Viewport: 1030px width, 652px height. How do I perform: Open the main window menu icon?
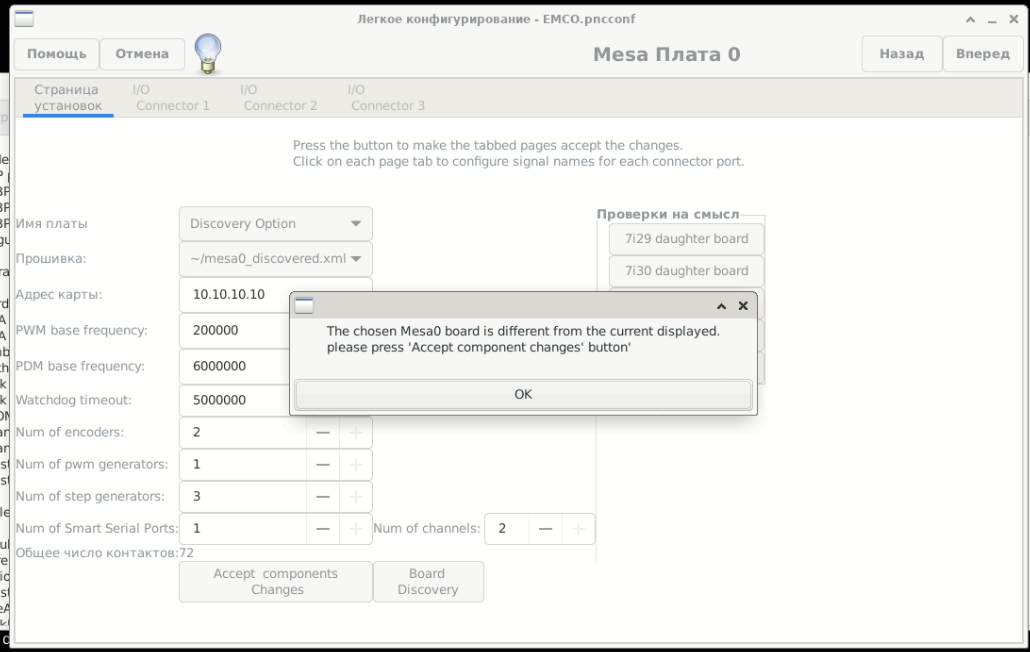[24, 19]
